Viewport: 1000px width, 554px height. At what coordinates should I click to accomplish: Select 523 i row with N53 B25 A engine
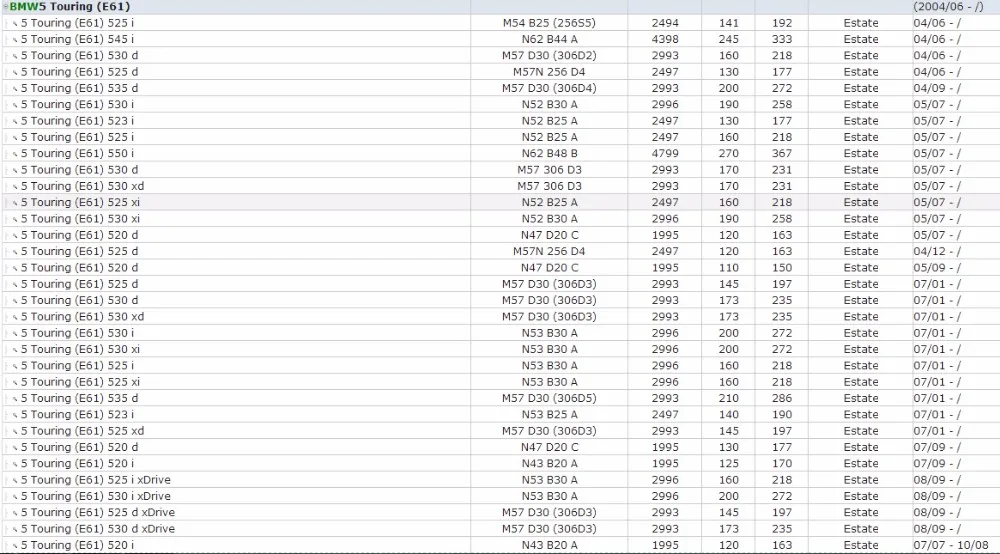click(x=500, y=414)
